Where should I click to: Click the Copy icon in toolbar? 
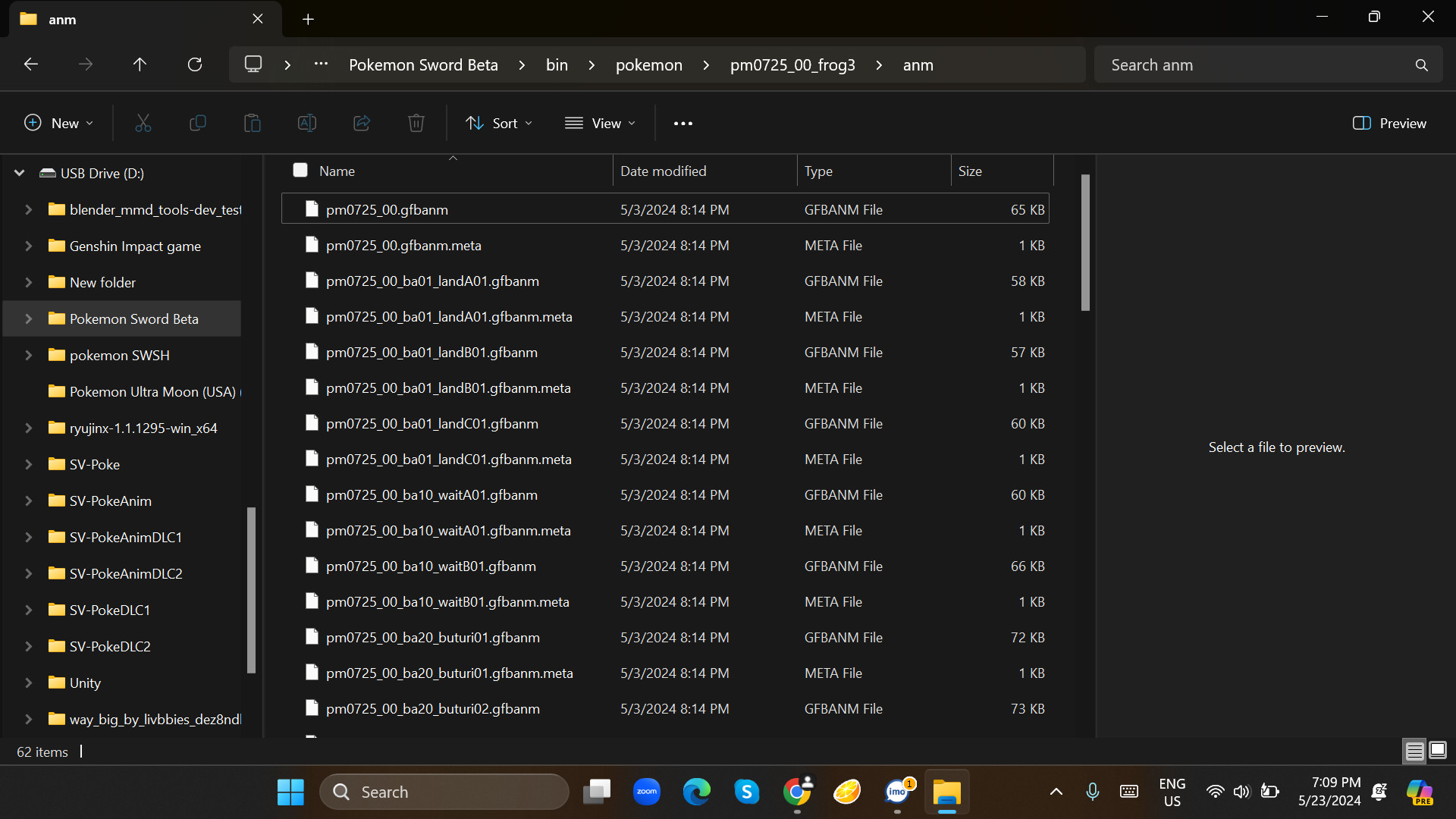click(197, 123)
